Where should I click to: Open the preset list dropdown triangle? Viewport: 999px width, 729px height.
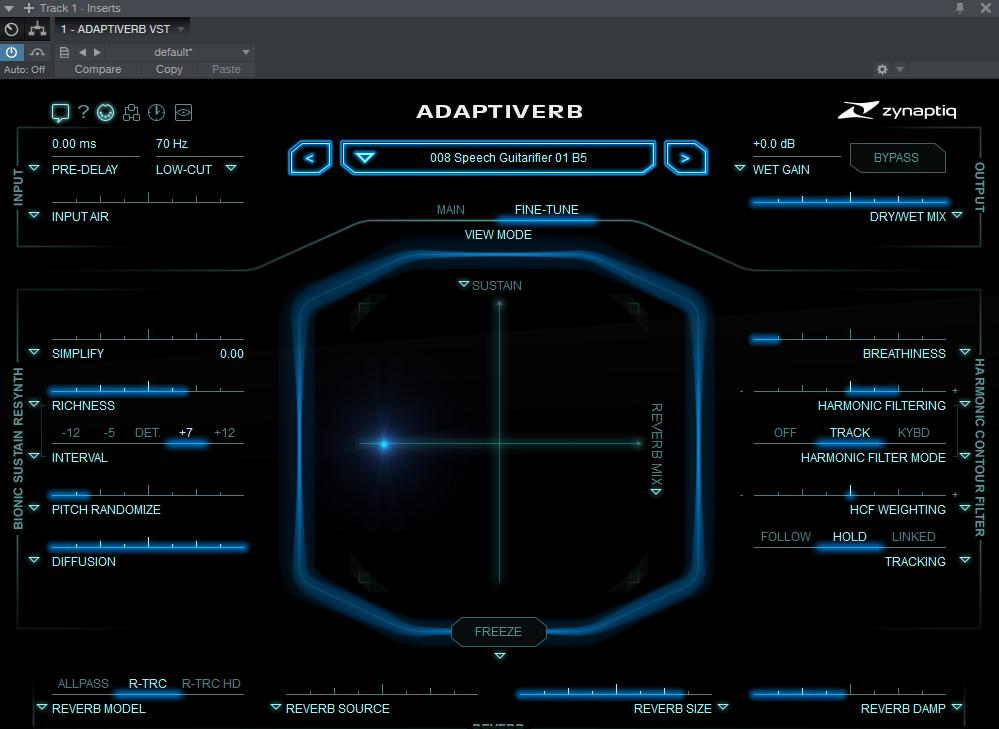pos(364,157)
